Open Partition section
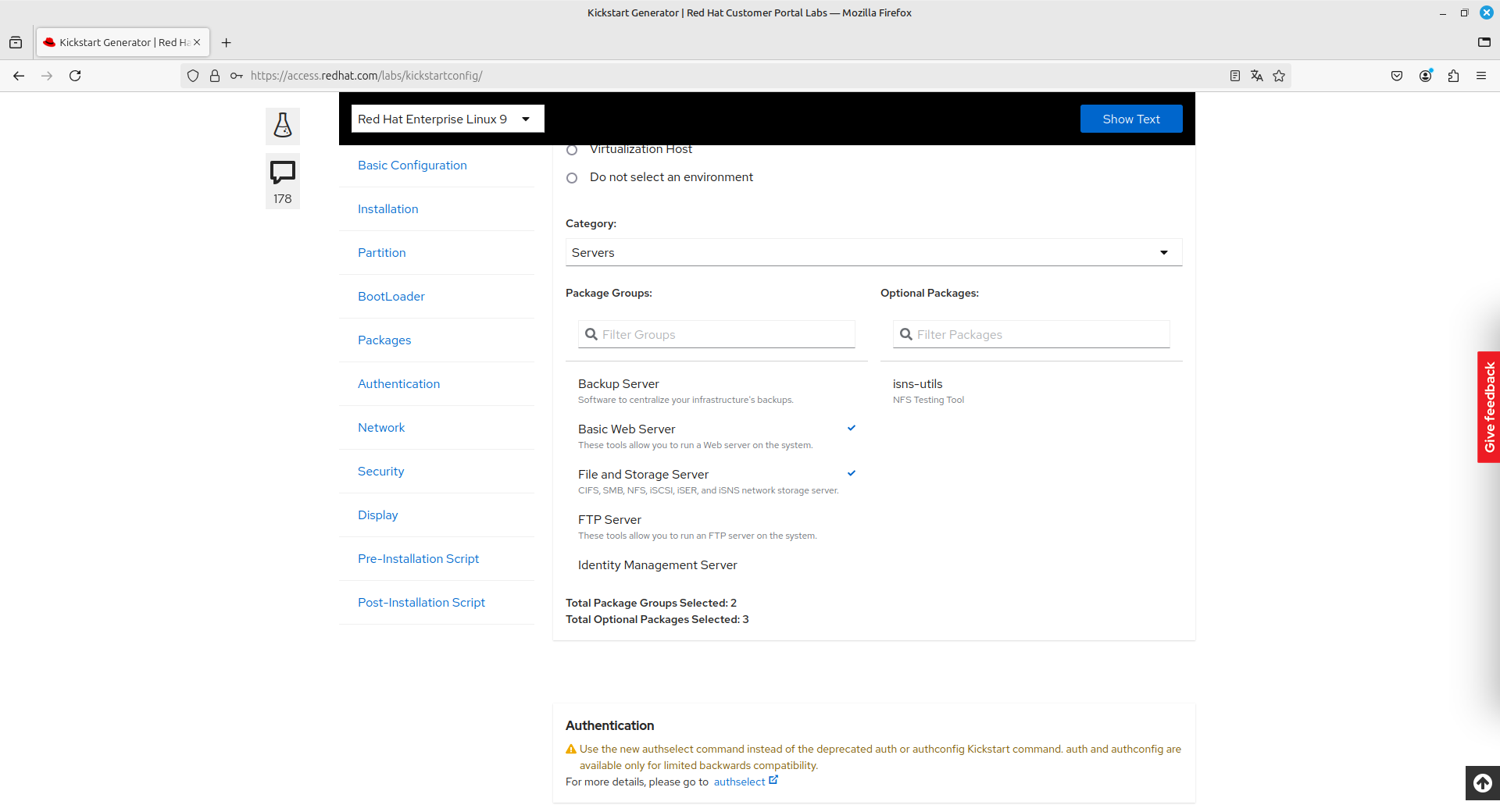Image resolution: width=1500 pixels, height=812 pixels. point(382,253)
